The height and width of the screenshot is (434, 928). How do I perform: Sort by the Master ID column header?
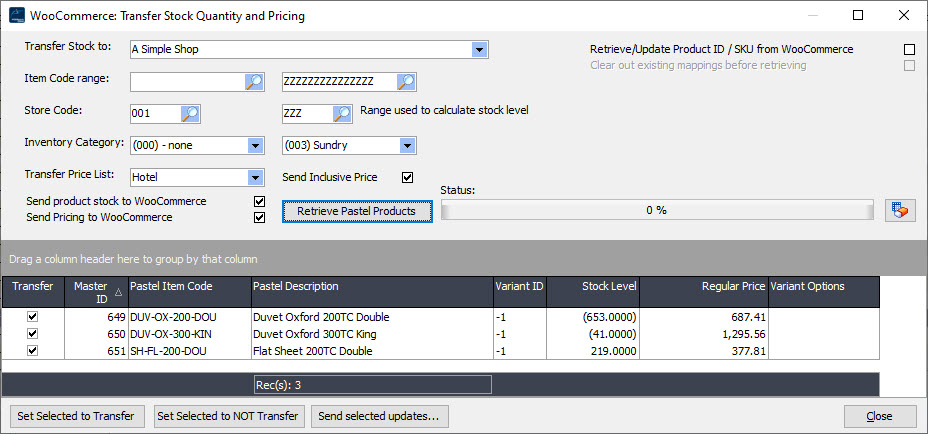(96, 292)
